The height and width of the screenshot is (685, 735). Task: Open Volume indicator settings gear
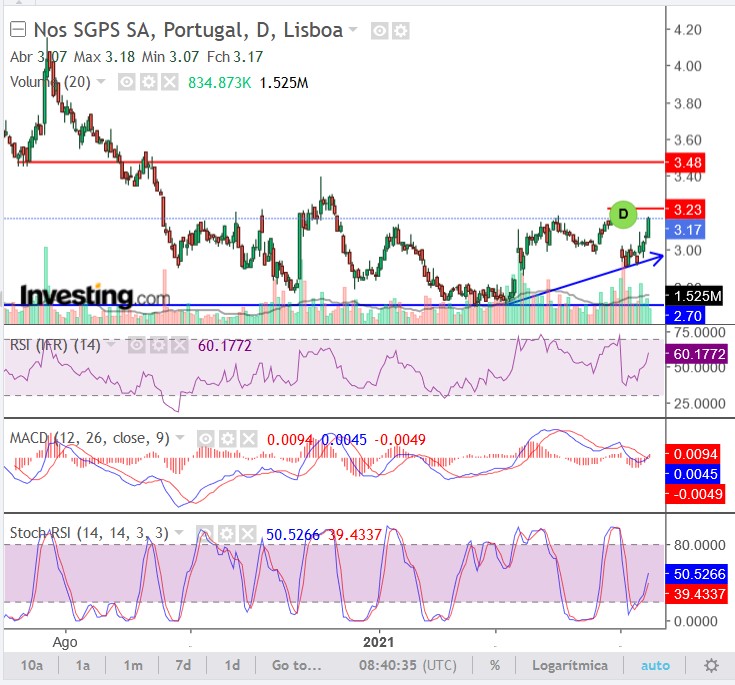tap(149, 83)
